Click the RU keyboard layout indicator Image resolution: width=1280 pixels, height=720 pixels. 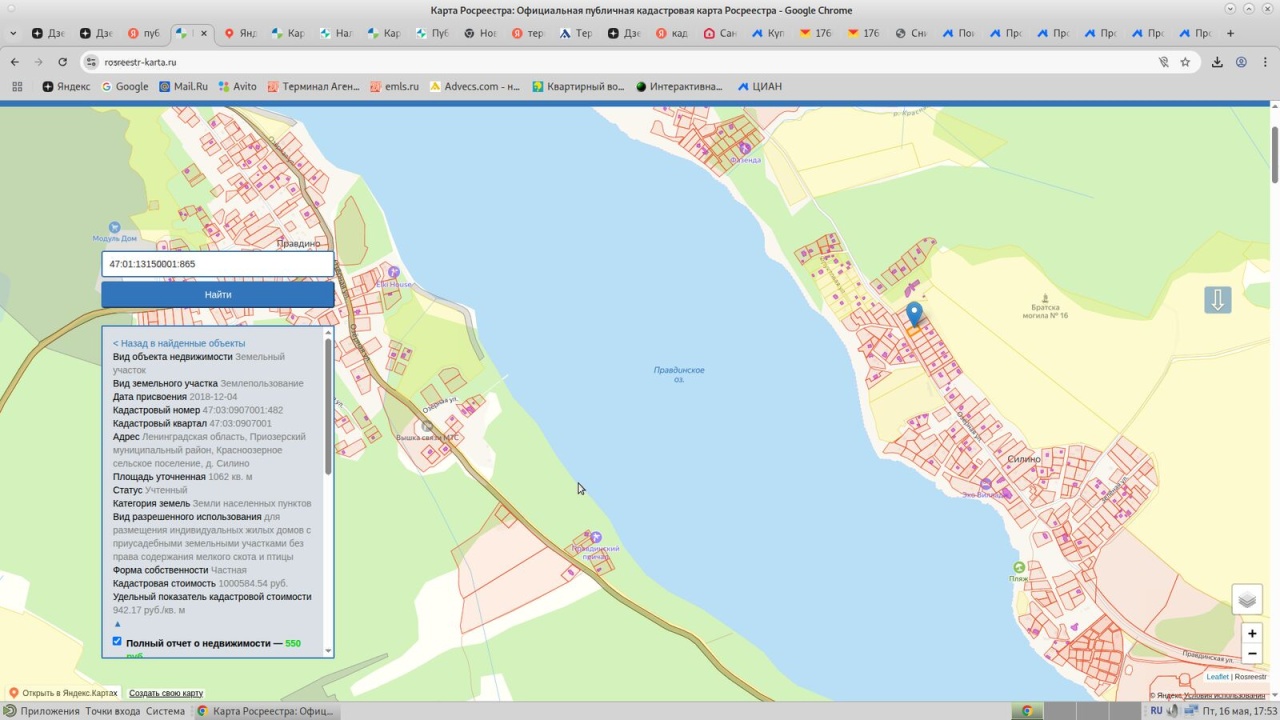[x=1156, y=711]
